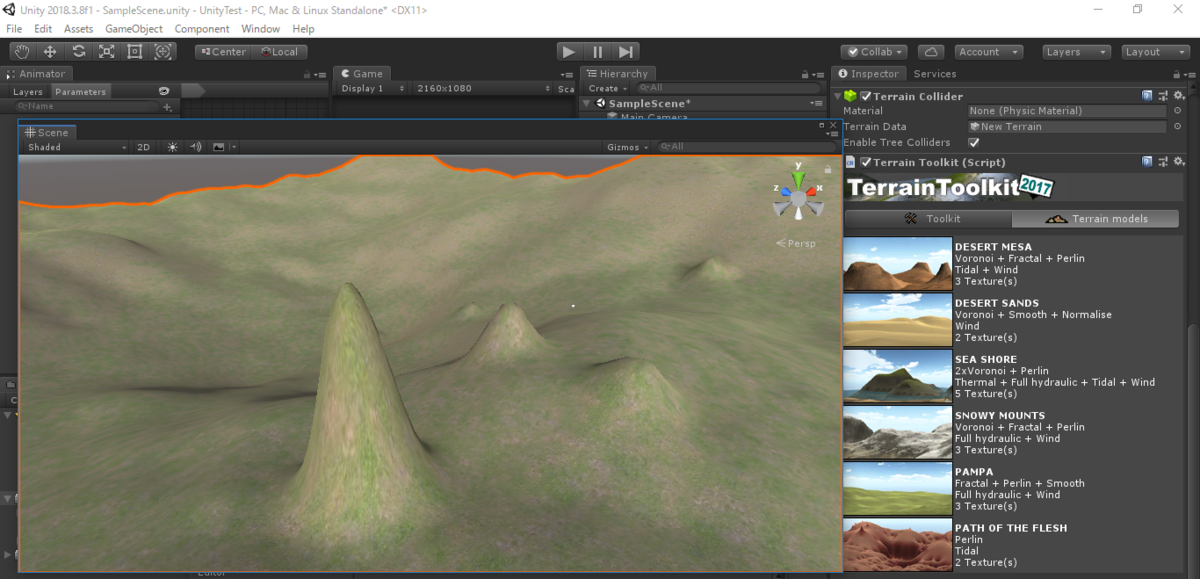1200x579 pixels.
Task: Open the Help menu
Action: point(303,29)
